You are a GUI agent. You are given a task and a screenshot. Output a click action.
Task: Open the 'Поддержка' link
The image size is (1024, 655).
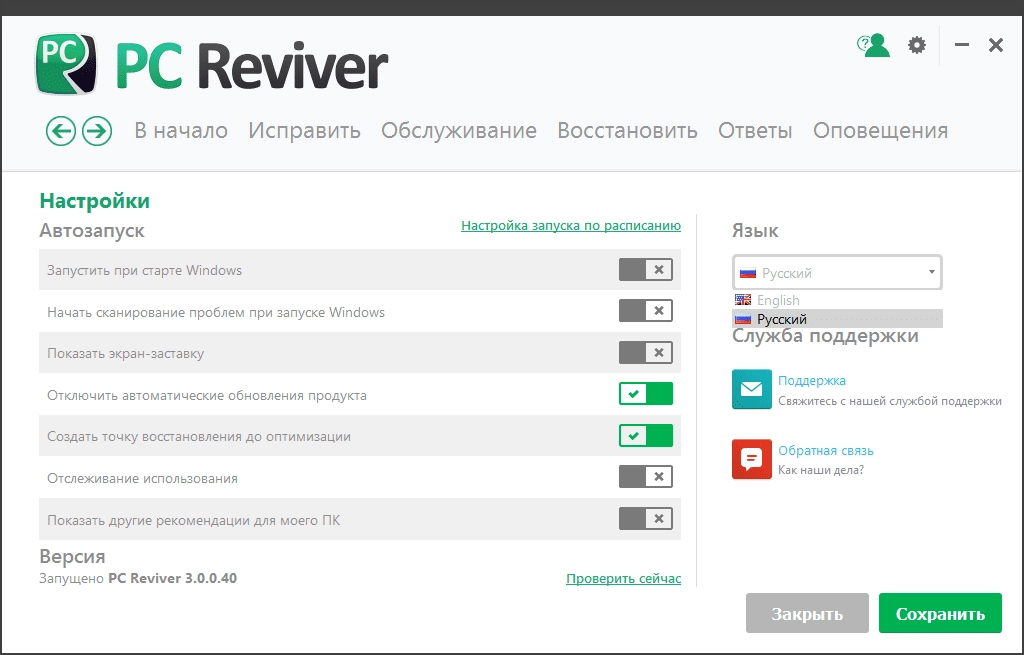coord(812,380)
